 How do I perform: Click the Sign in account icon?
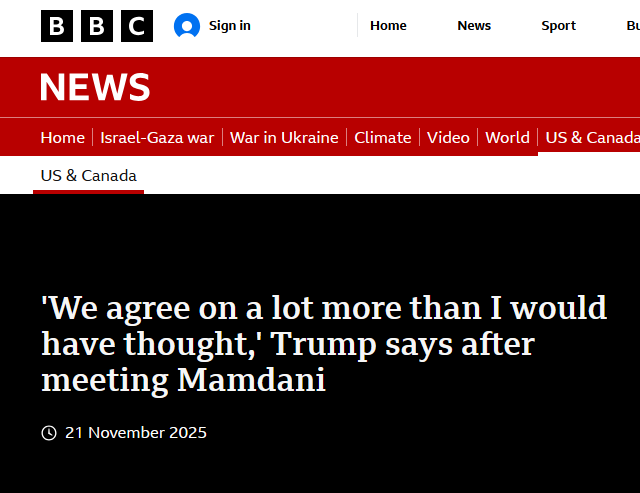tap(187, 26)
